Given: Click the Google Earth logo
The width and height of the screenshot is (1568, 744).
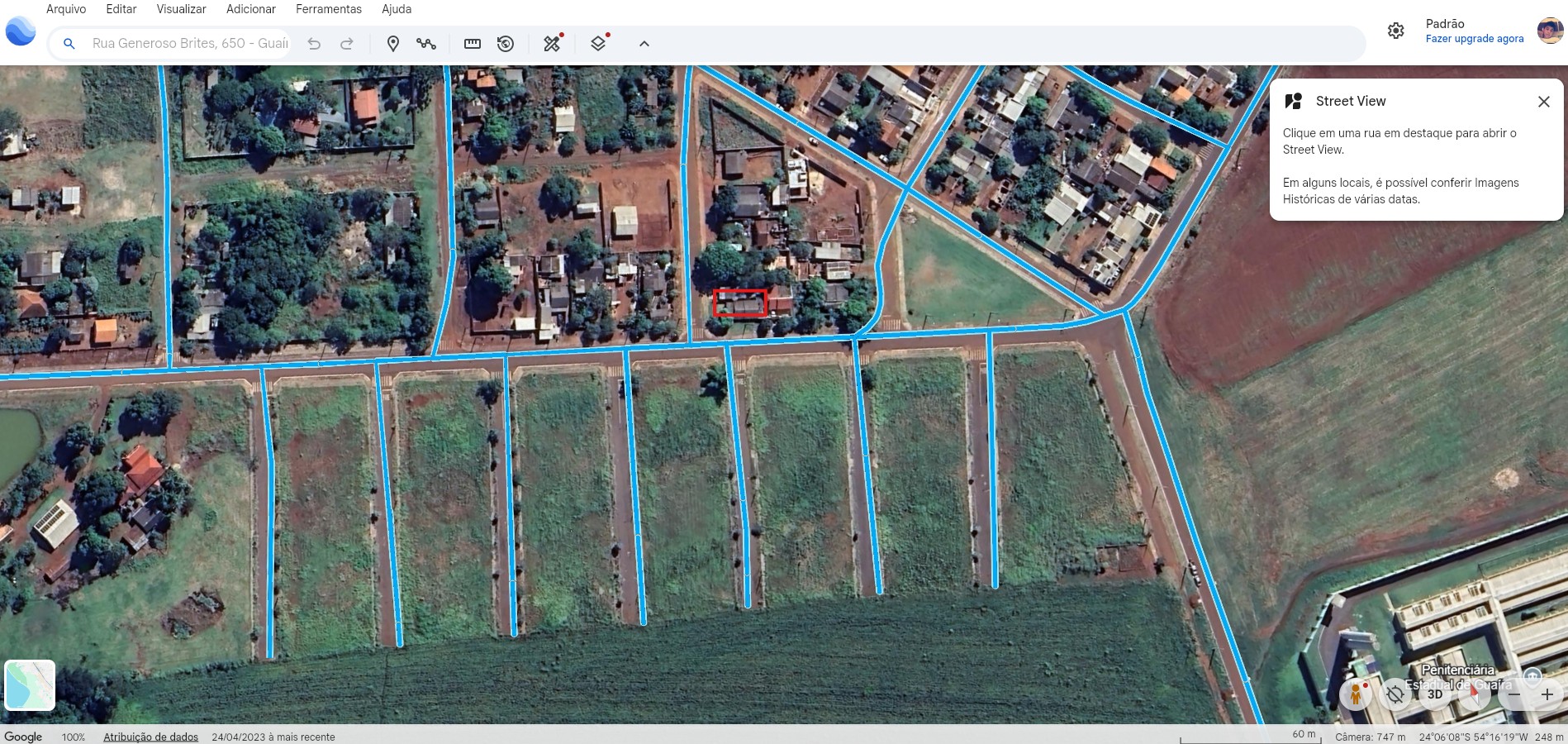Looking at the screenshot, I should (21, 31).
